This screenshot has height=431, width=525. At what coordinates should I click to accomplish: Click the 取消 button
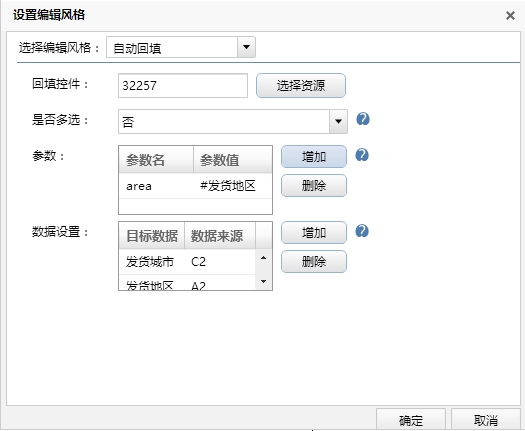pyautogui.click(x=485, y=419)
